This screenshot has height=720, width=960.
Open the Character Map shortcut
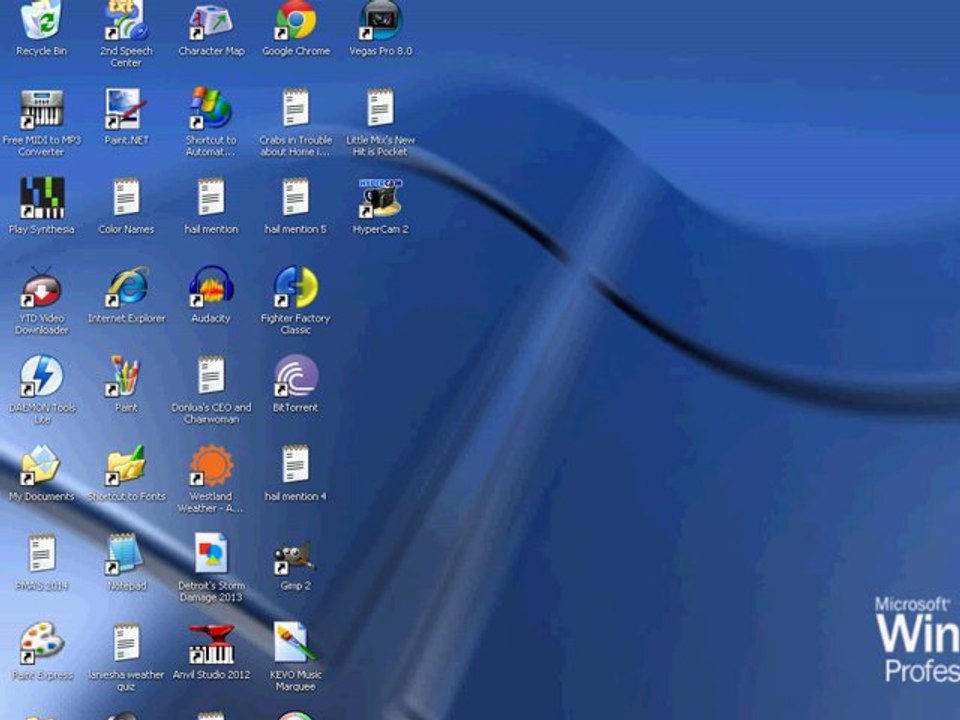pyautogui.click(x=211, y=21)
